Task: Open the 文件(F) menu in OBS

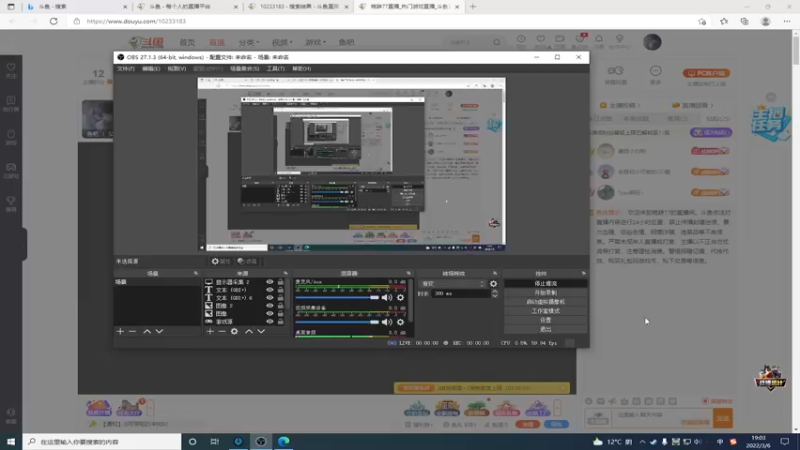Action: pos(126,68)
